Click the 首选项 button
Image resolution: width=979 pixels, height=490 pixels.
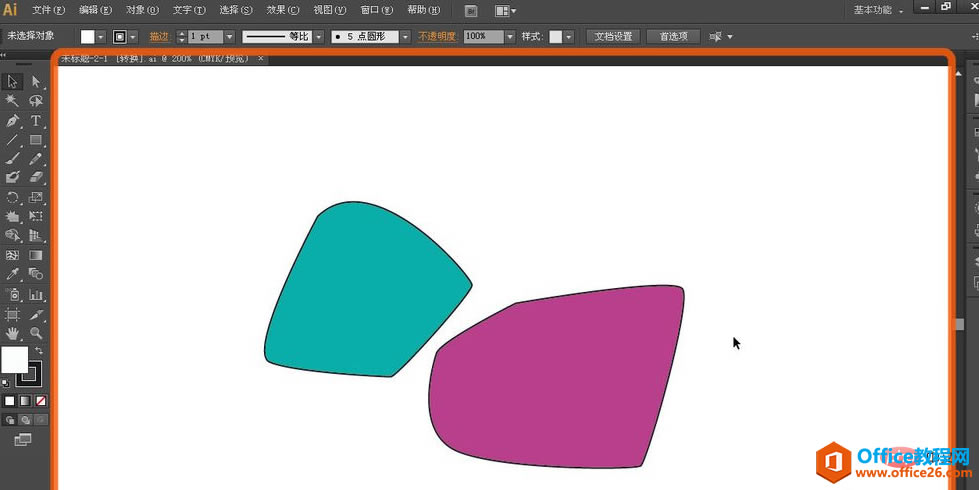click(673, 37)
